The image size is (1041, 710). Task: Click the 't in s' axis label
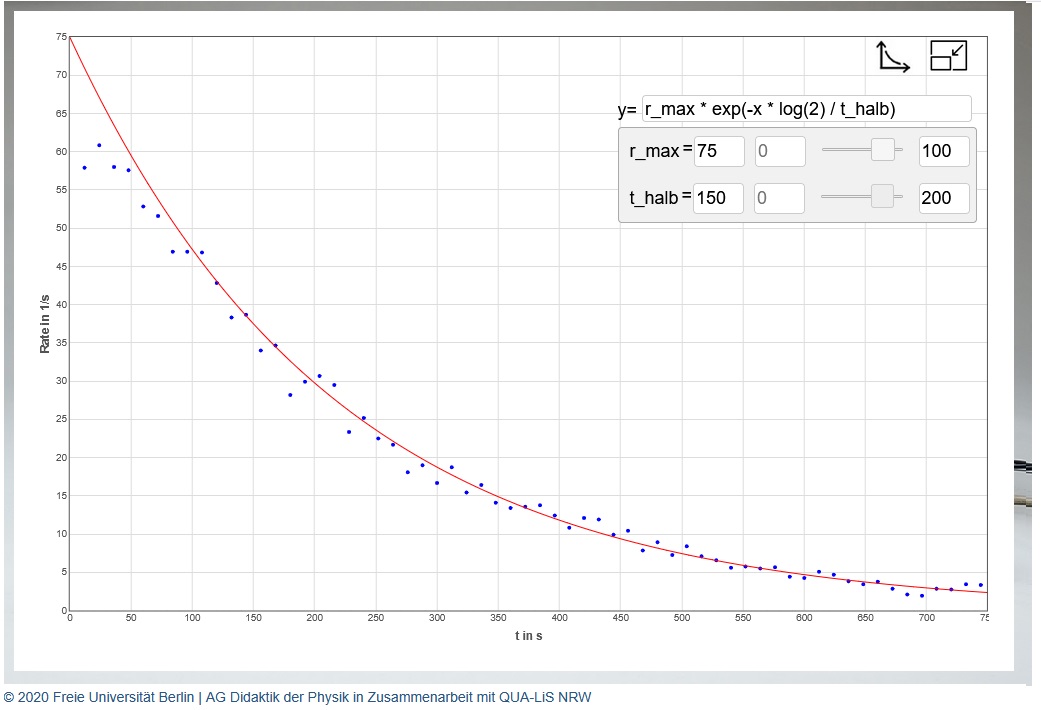pyautogui.click(x=528, y=636)
